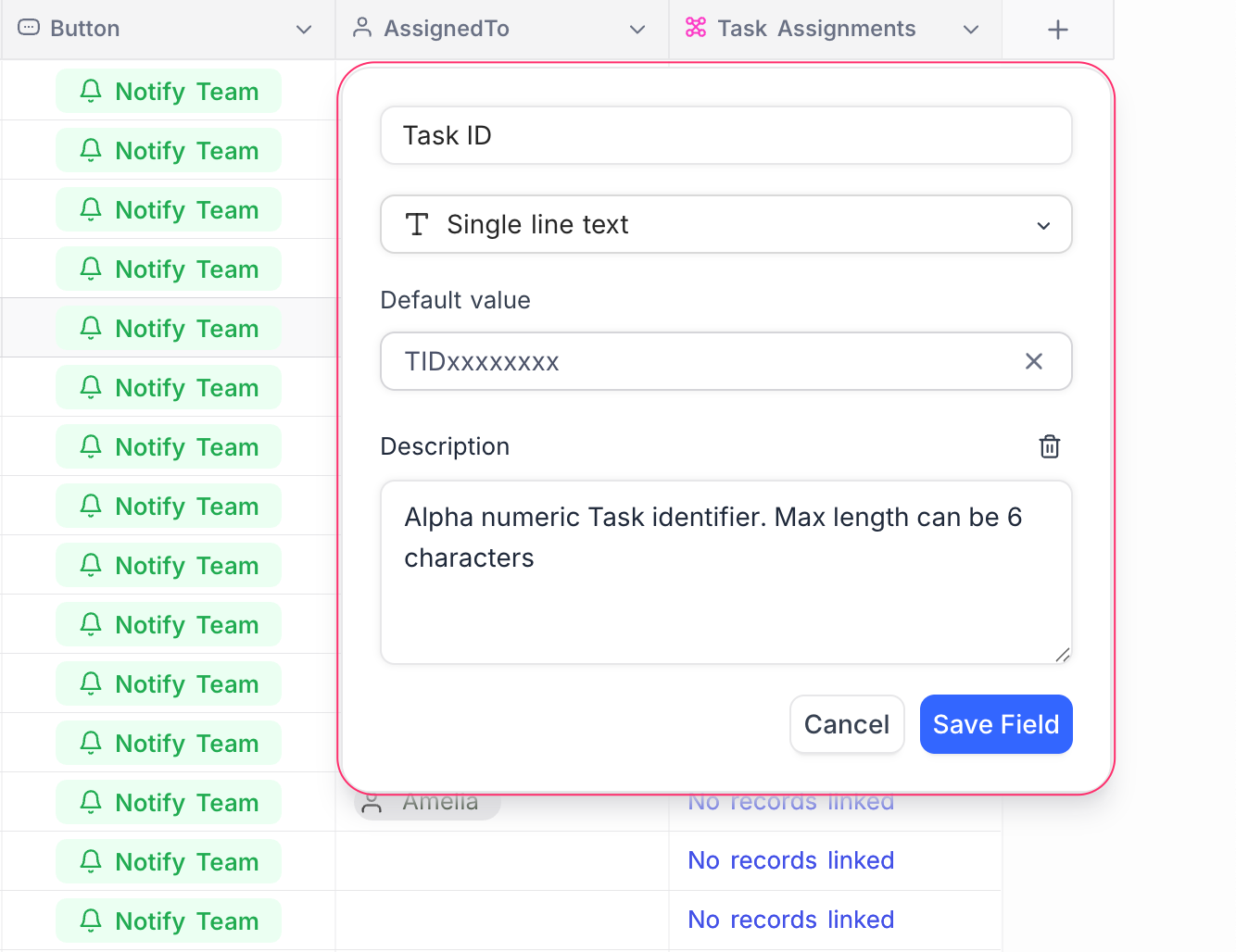Open the AssignedTo column dropdown

[x=637, y=29]
